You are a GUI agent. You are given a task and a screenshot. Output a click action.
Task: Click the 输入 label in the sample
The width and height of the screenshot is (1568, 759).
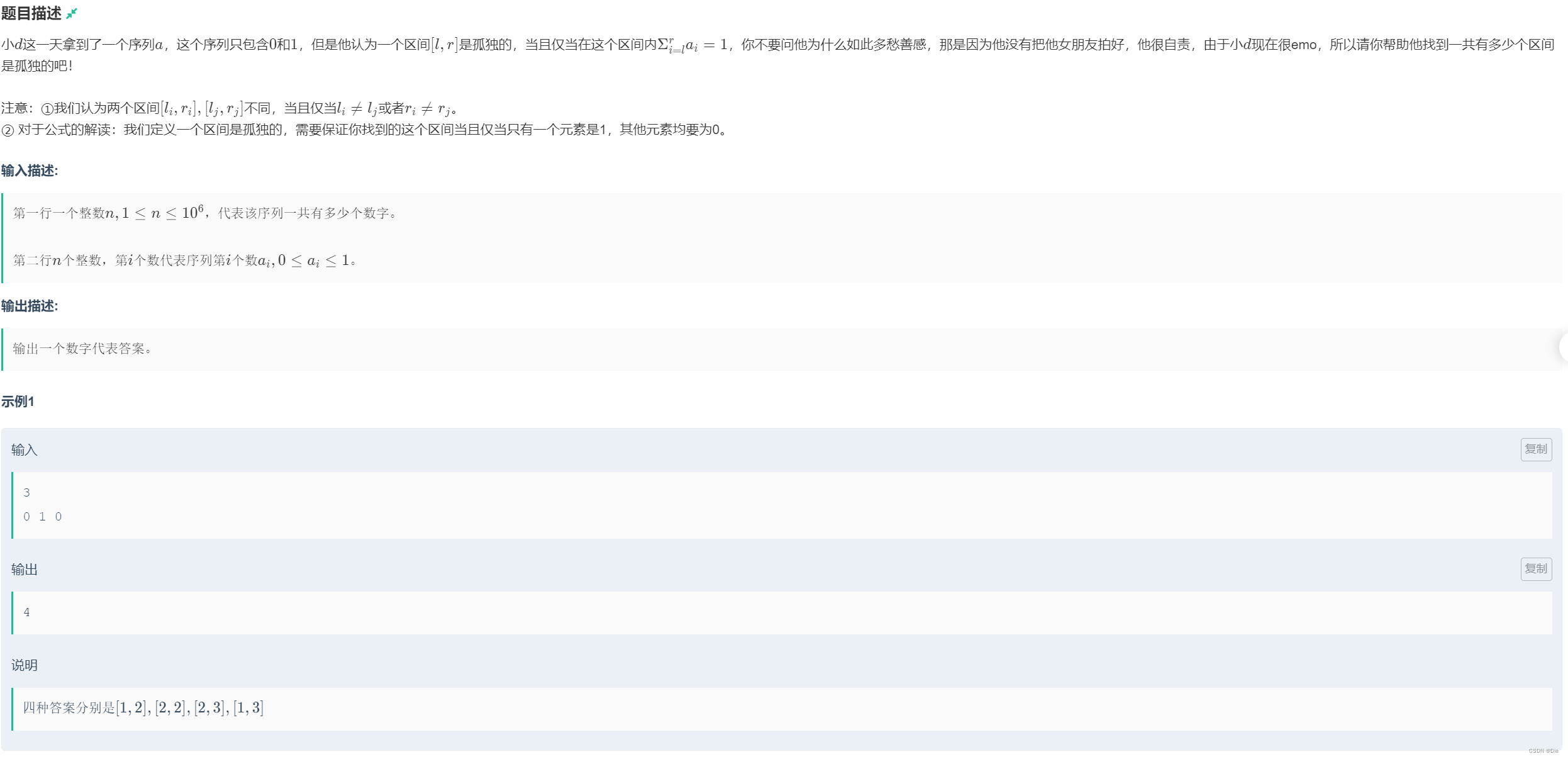coord(25,450)
